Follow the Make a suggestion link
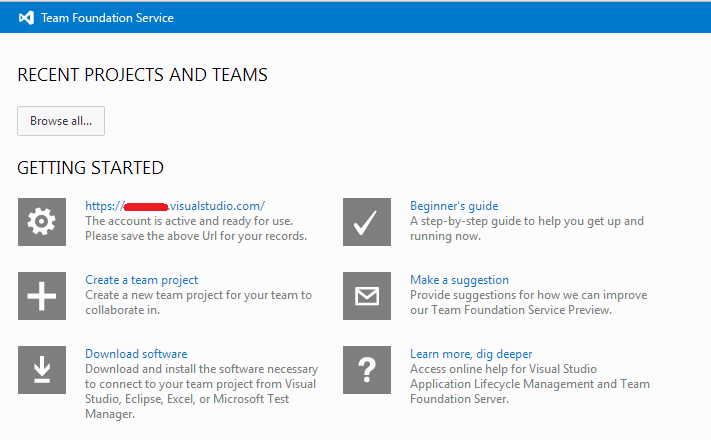711x440 pixels. tap(459, 280)
